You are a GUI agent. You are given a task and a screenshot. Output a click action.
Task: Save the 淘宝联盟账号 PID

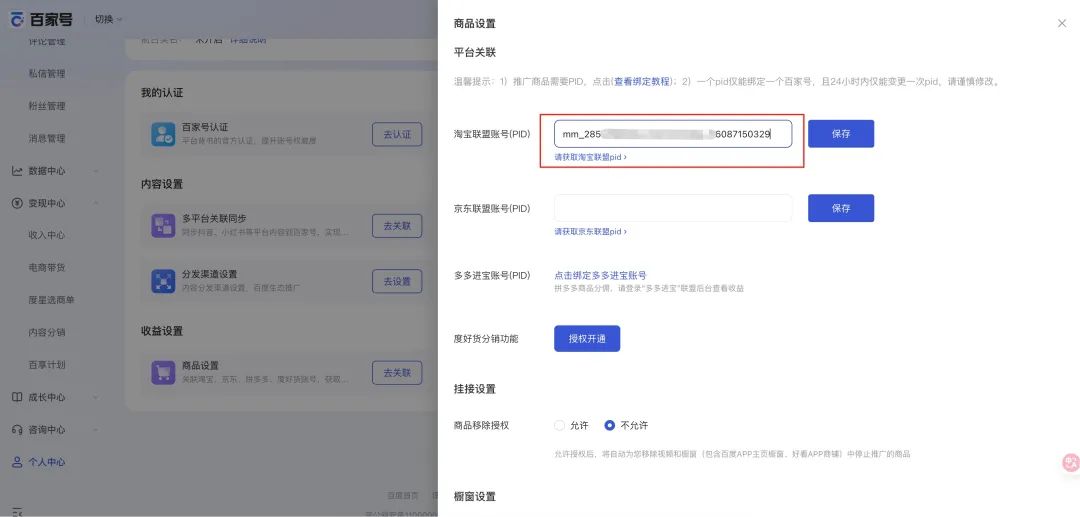841,134
